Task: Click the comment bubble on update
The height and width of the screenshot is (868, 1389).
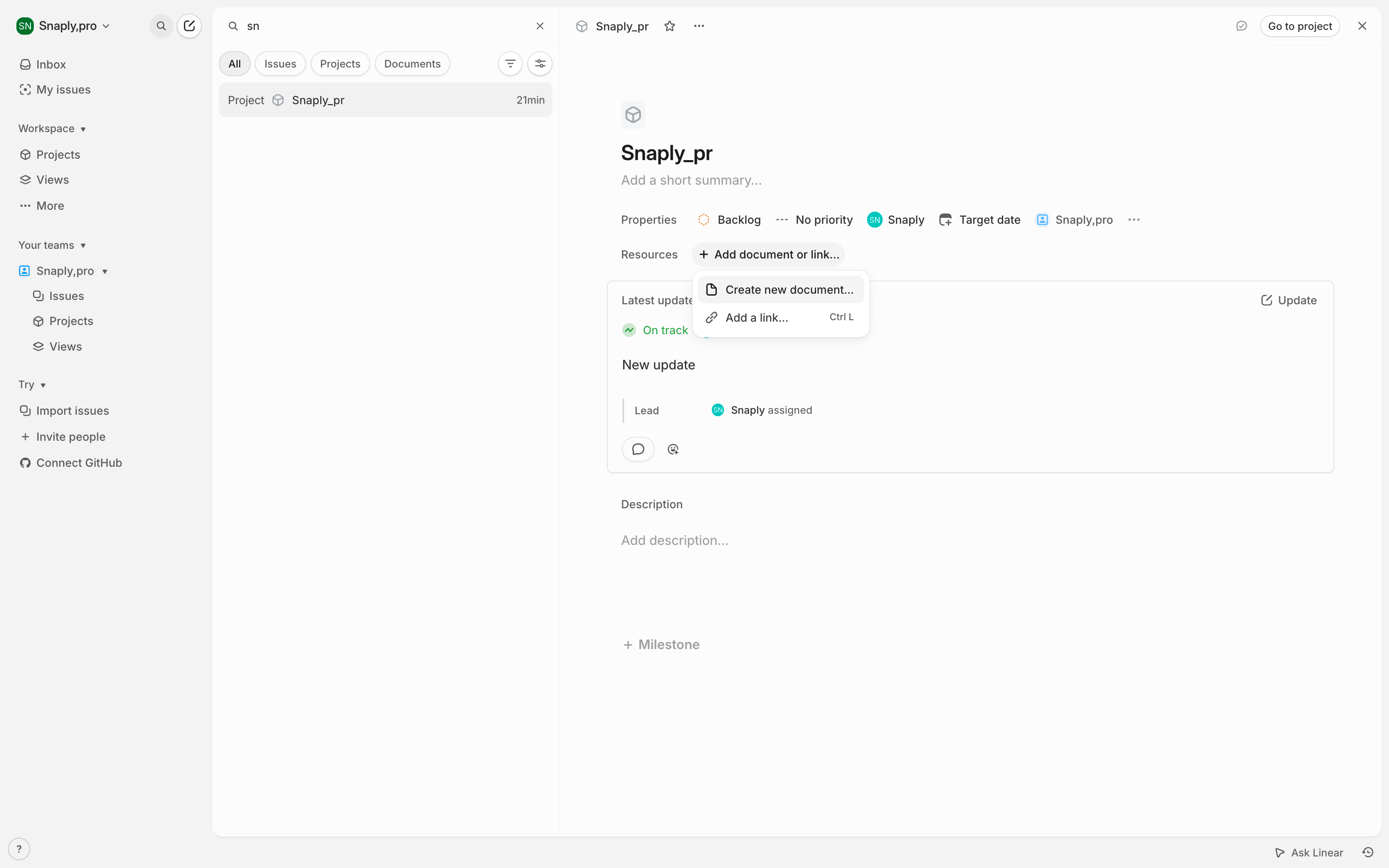Action: point(638,449)
